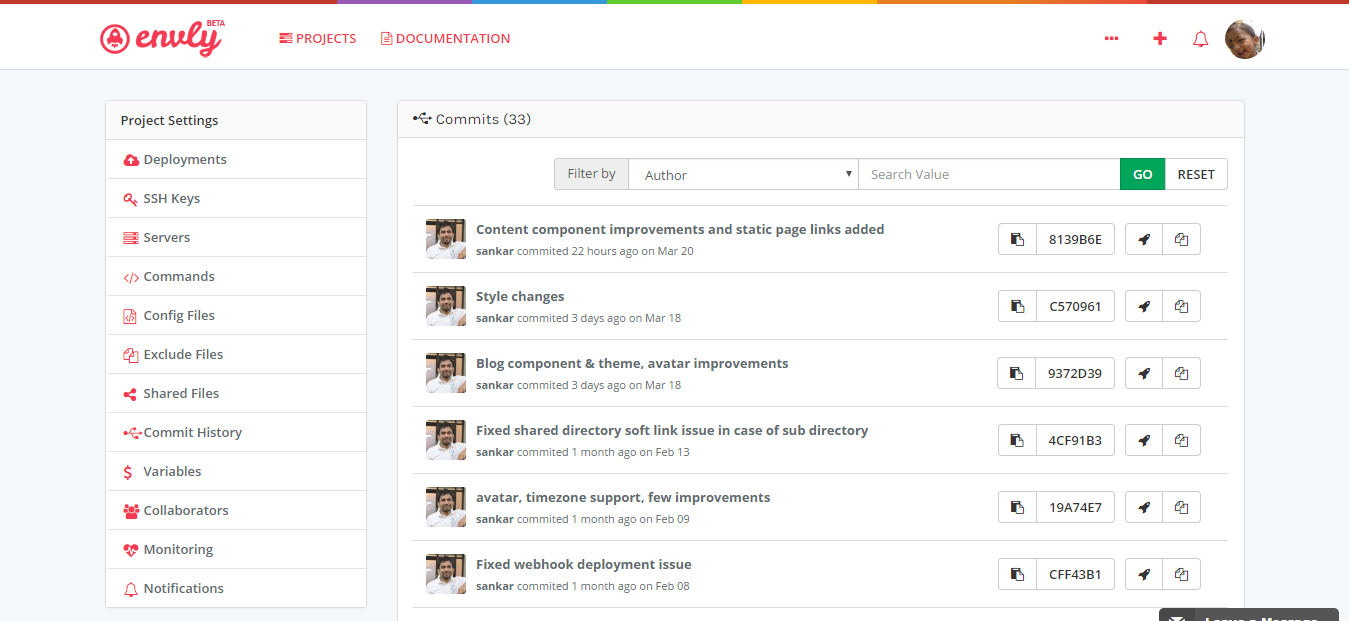Open SSH Keys settings
This screenshot has height=621, width=1349.
tap(236, 198)
